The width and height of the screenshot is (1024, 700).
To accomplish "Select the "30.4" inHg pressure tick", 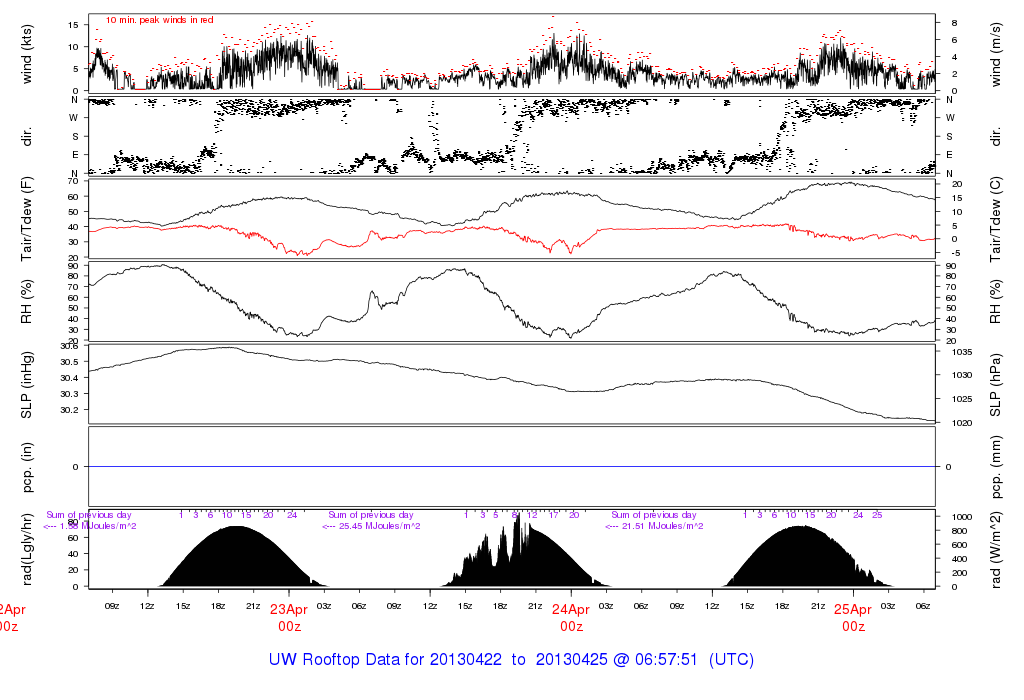I will pyautogui.click(x=69, y=378).
